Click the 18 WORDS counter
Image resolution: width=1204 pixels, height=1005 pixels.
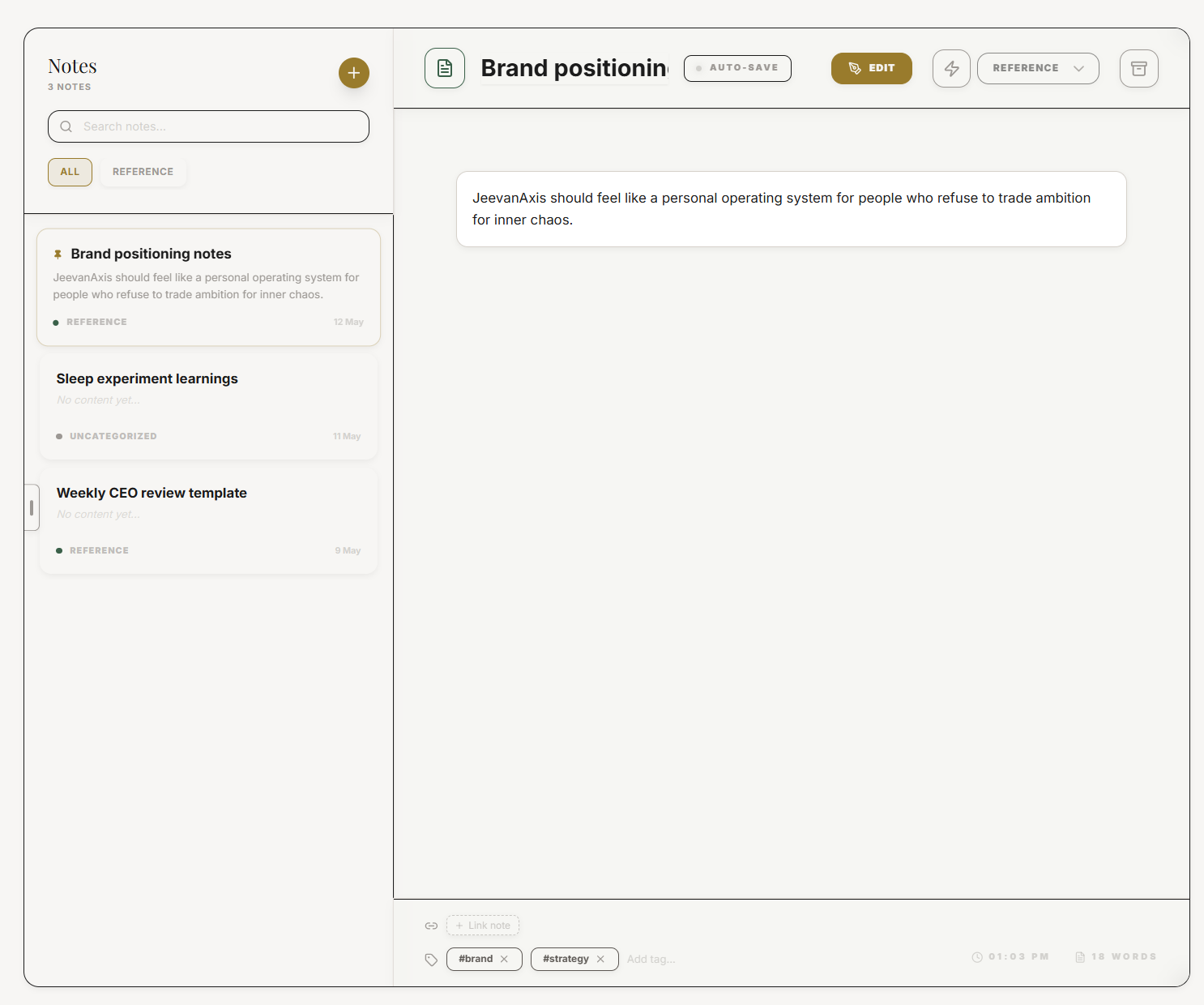pos(1116,957)
